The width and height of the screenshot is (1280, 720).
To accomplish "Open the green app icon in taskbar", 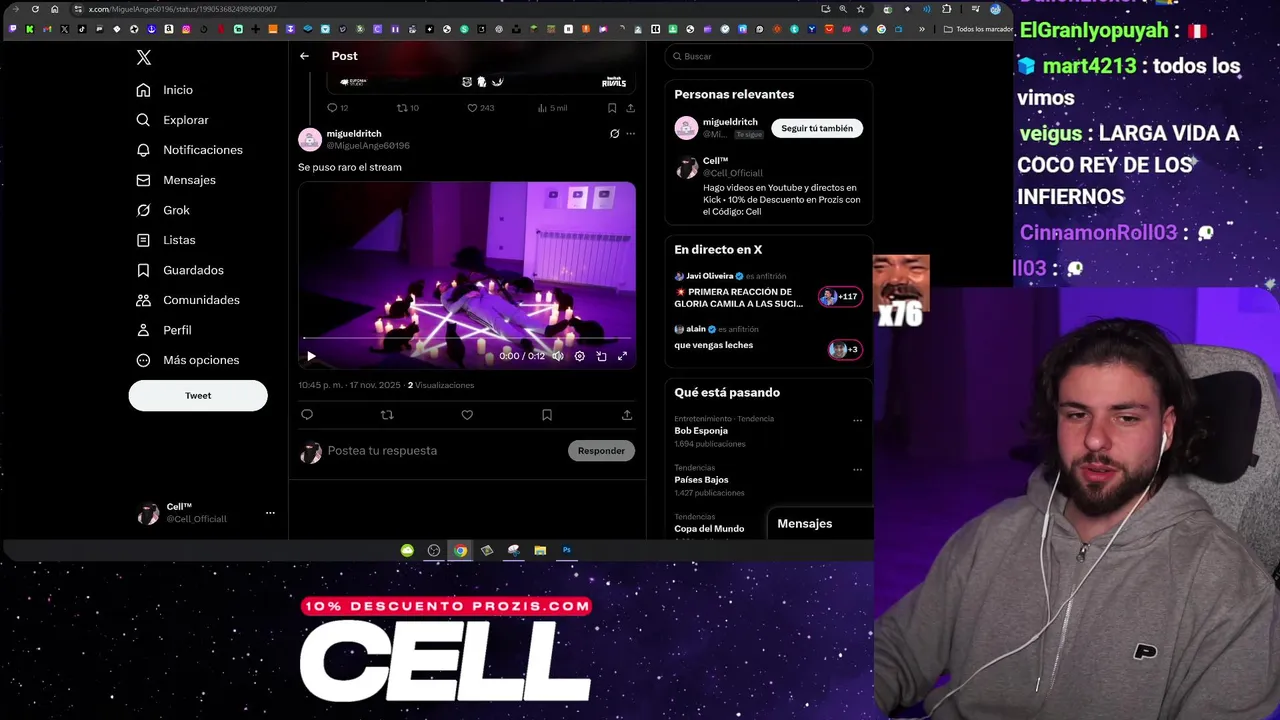I will tap(407, 550).
